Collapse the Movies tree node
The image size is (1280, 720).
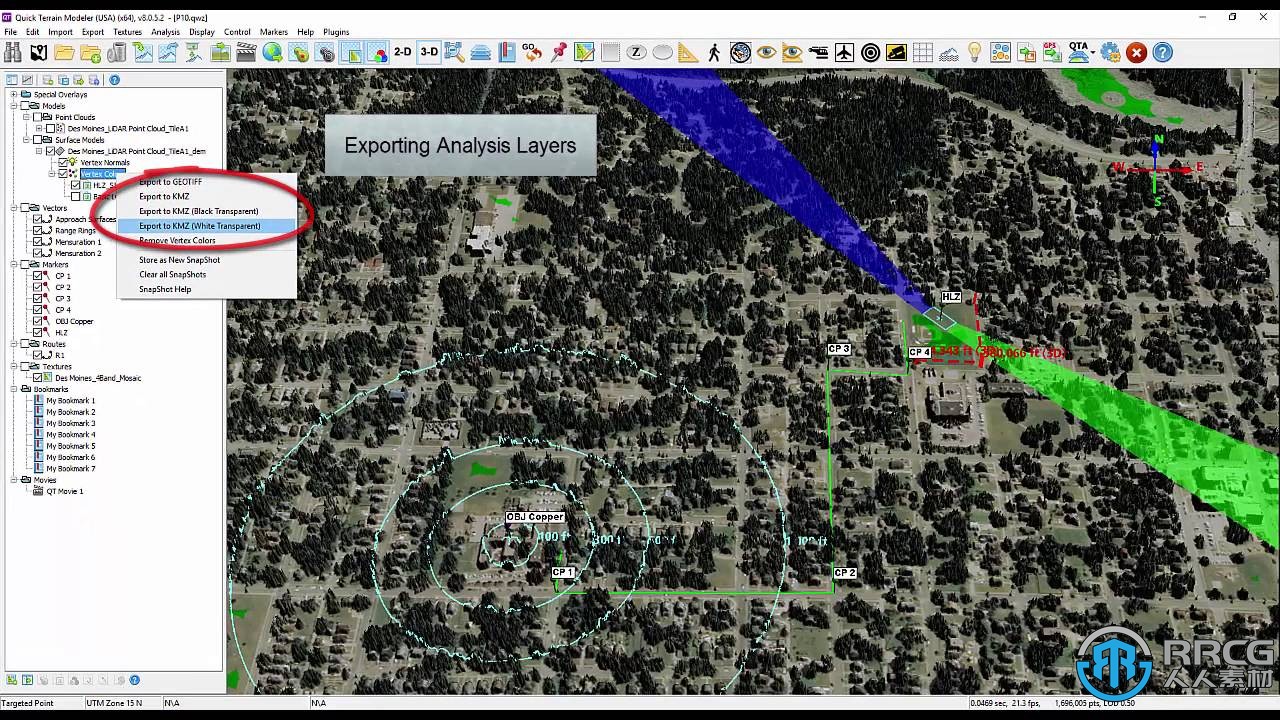(14, 480)
